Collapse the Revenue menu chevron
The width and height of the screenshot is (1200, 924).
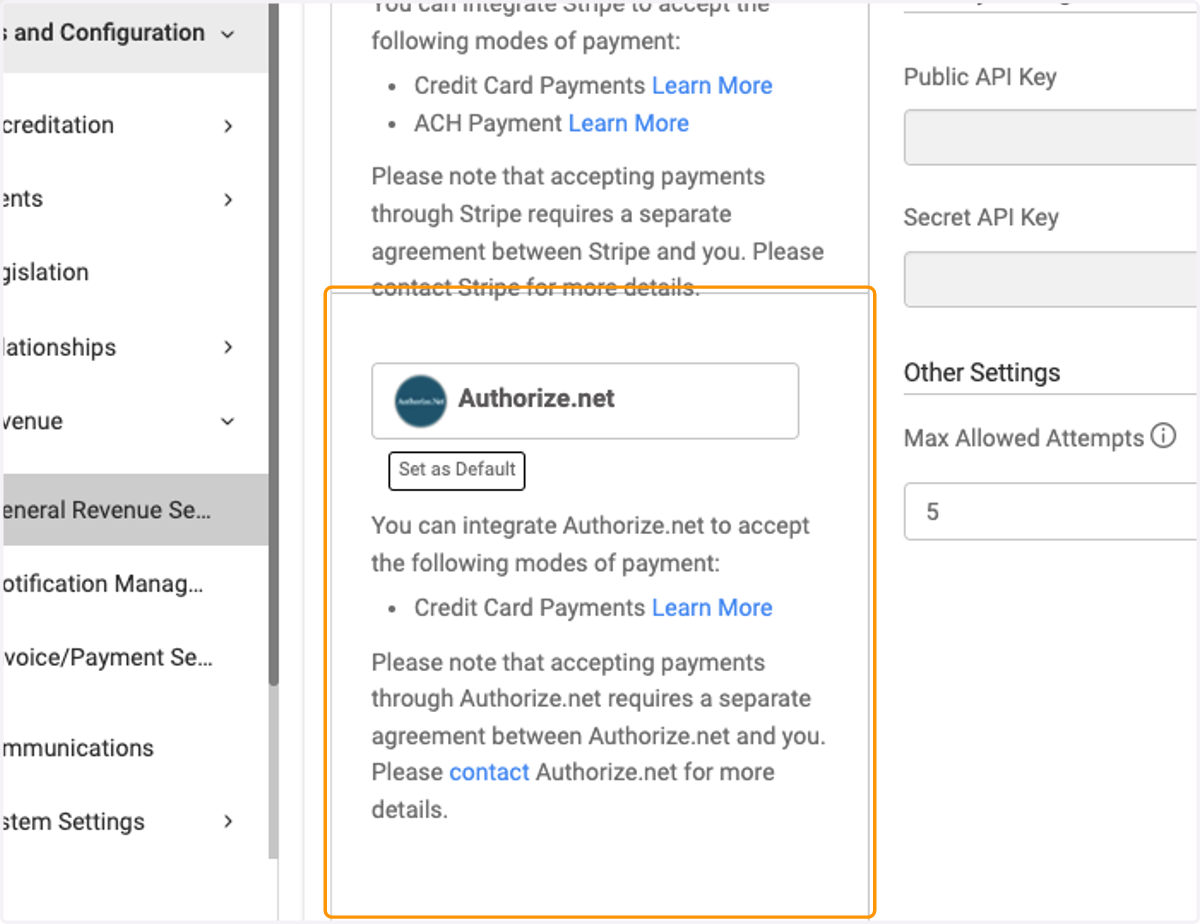coord(228,422)
